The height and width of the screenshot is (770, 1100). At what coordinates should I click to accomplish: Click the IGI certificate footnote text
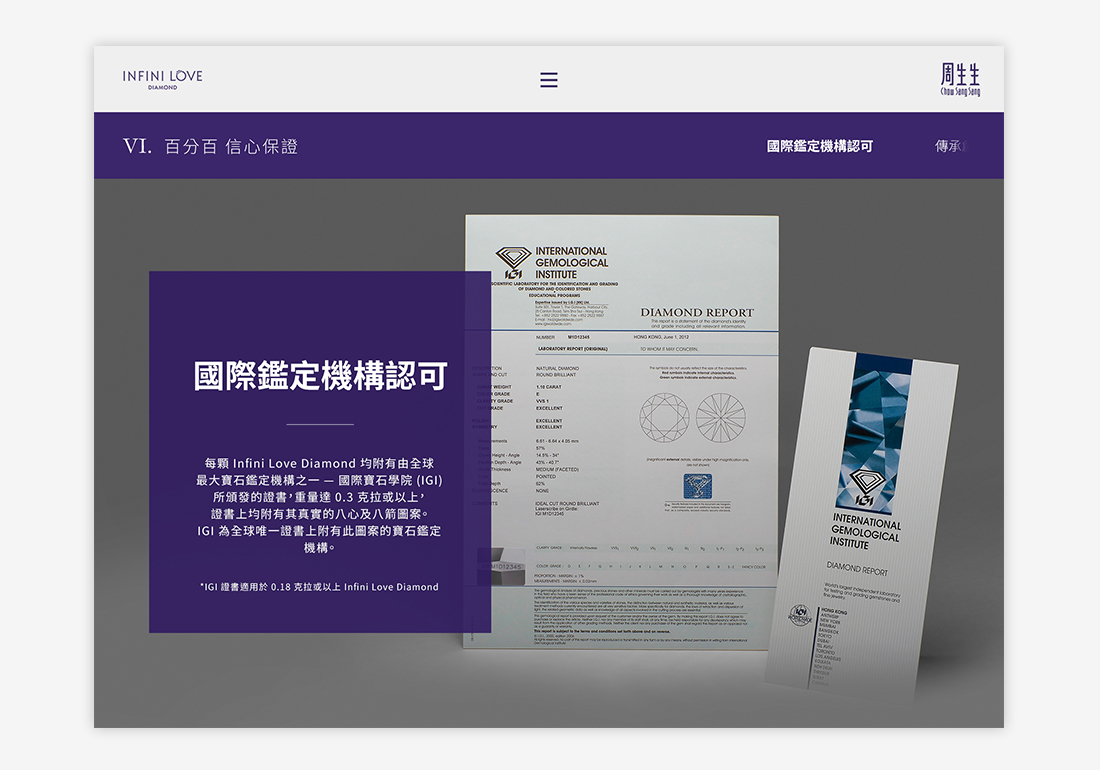[319, 587]
